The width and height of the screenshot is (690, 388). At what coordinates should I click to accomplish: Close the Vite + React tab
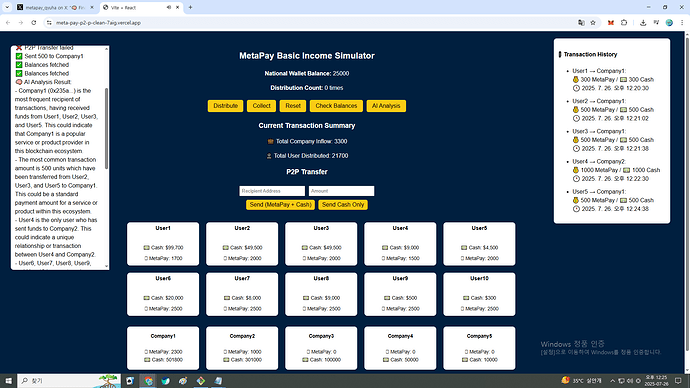(177, 7)
